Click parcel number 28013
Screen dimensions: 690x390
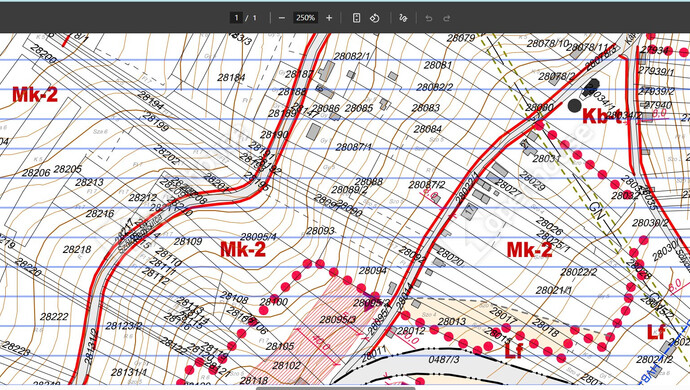(452, 322)
